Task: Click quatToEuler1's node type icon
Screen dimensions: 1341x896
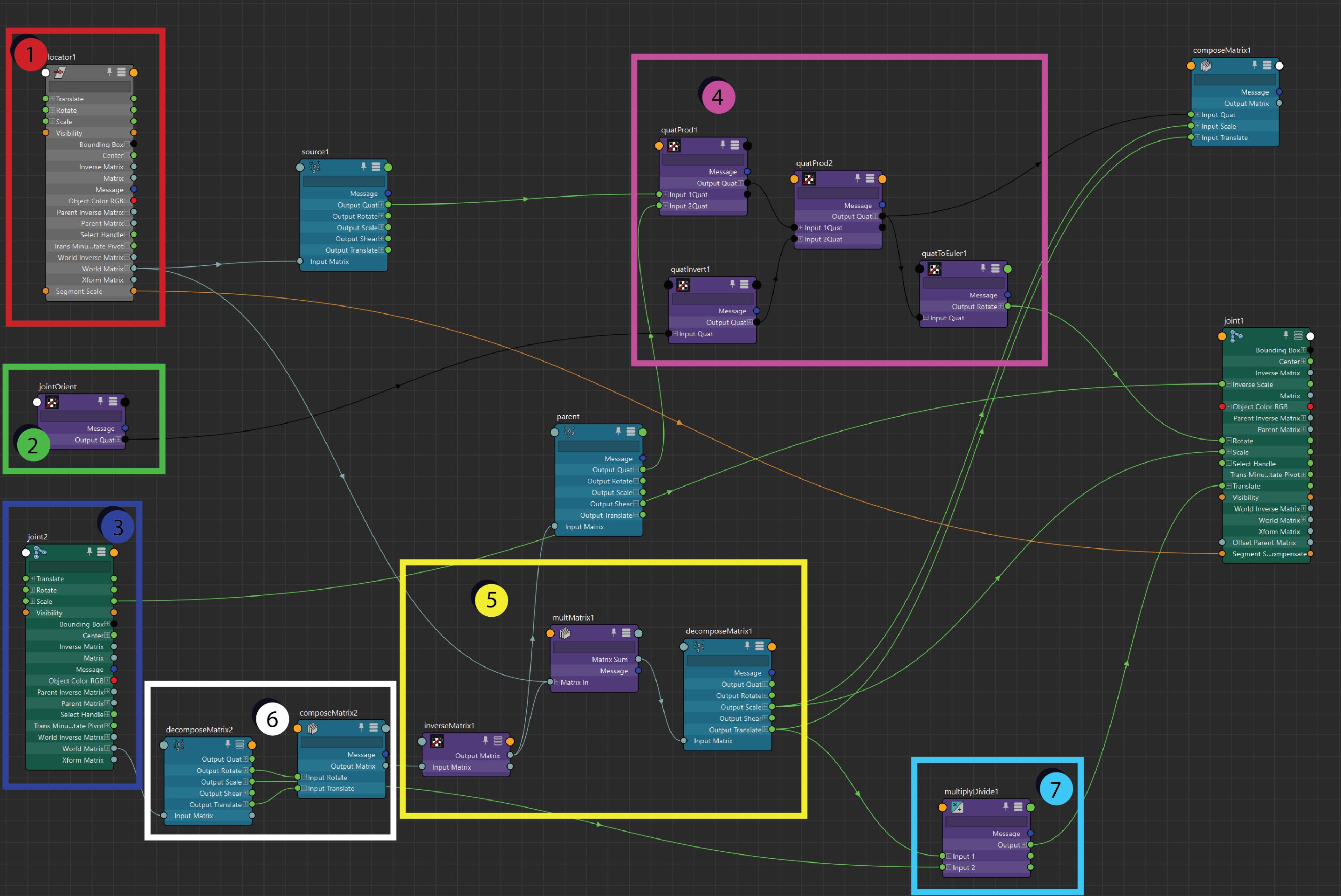Action: [935, 269]
